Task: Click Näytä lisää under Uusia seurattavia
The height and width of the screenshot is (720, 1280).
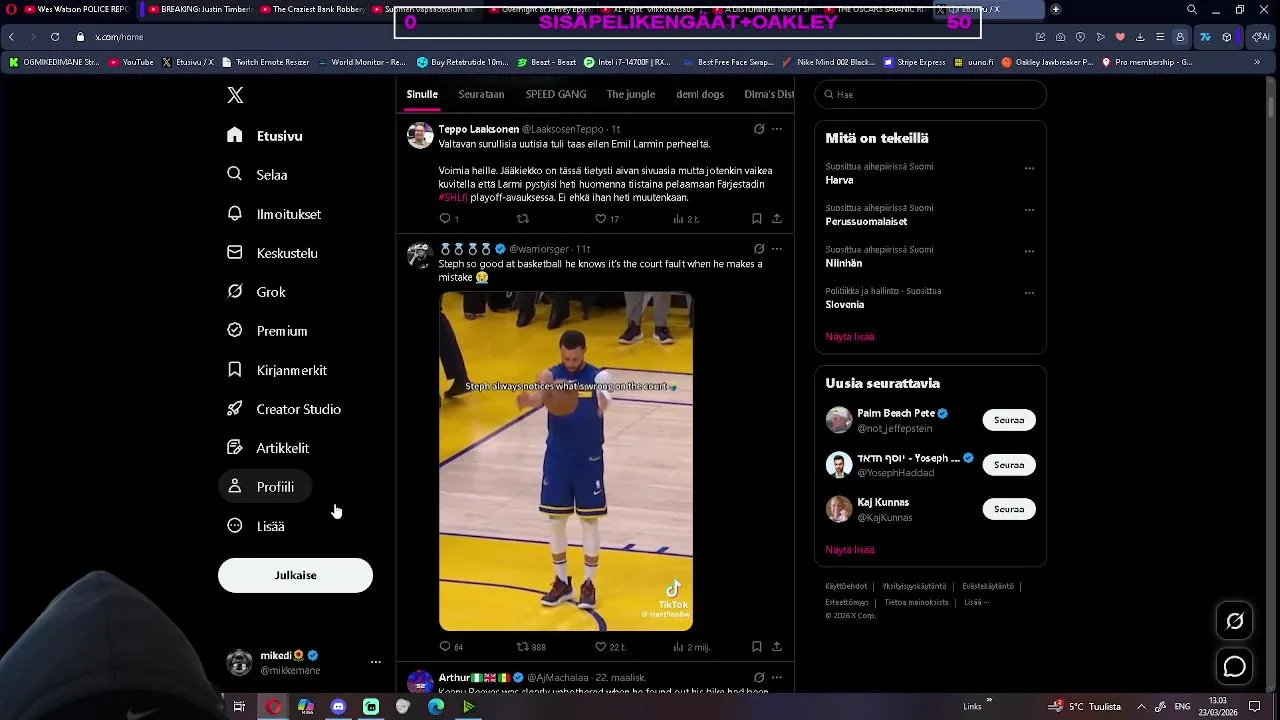Action: coord(850,550)
